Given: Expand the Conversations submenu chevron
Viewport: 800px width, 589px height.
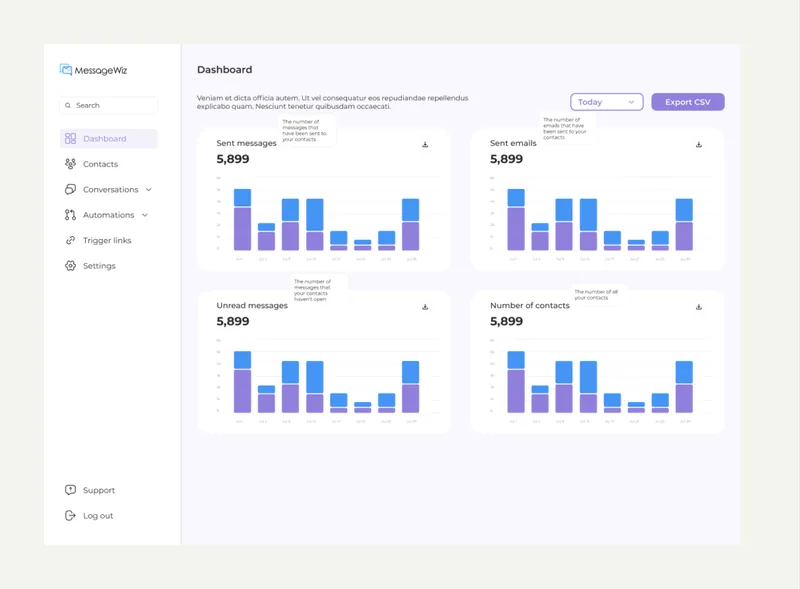Looking at the screenshot, I should (x=148, y=189).
